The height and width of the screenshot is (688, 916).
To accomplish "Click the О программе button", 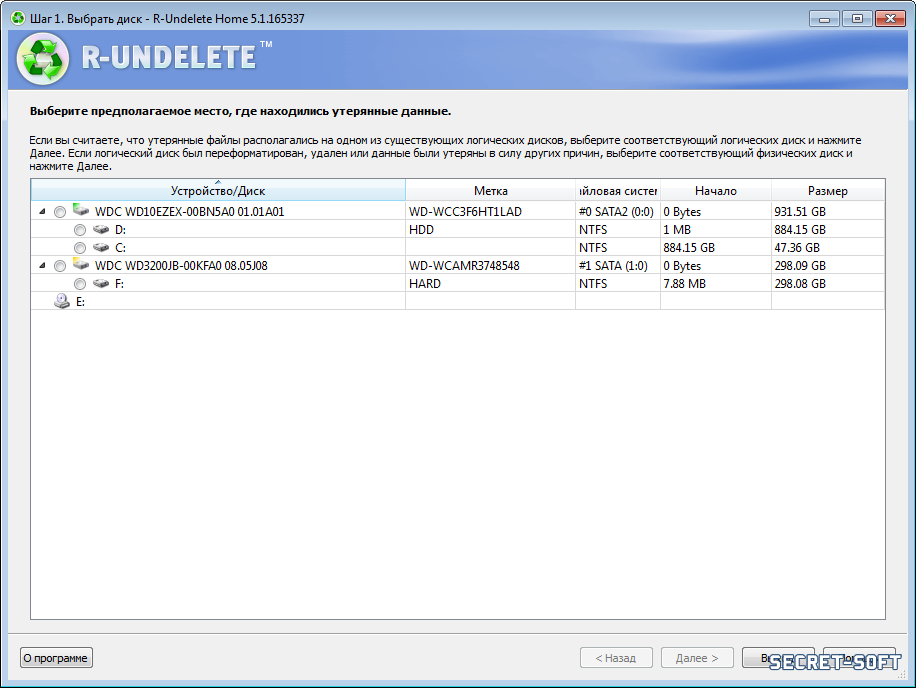I will [x=56, y=658].
